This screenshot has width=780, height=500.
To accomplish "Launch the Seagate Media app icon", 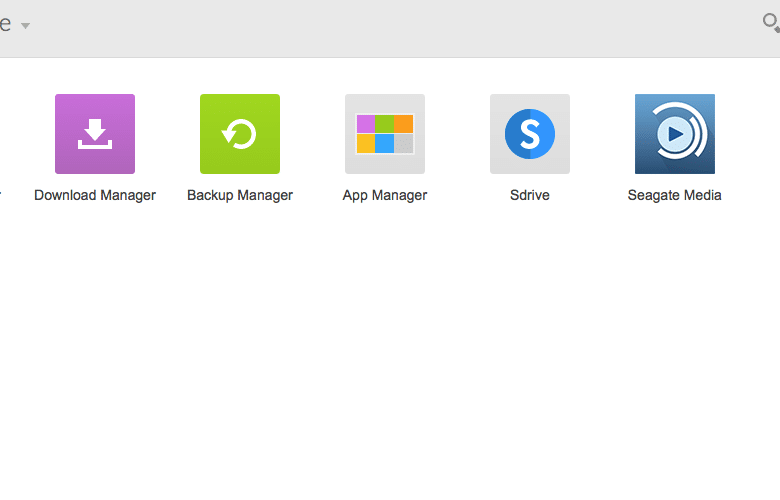I will (675, 134).
